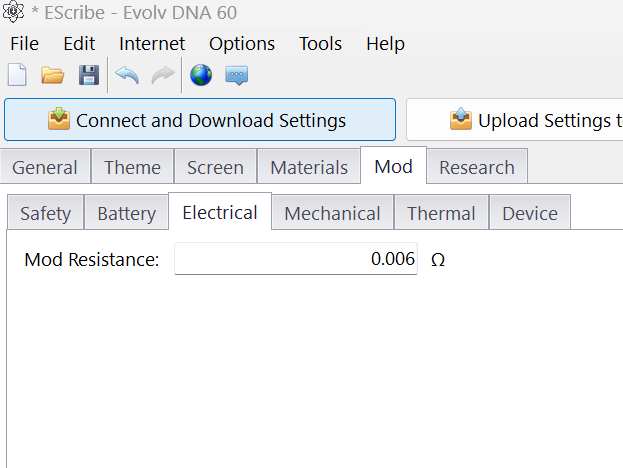Open the File menu
Screen dimensions: 623x468
click(x=24, y=44)
